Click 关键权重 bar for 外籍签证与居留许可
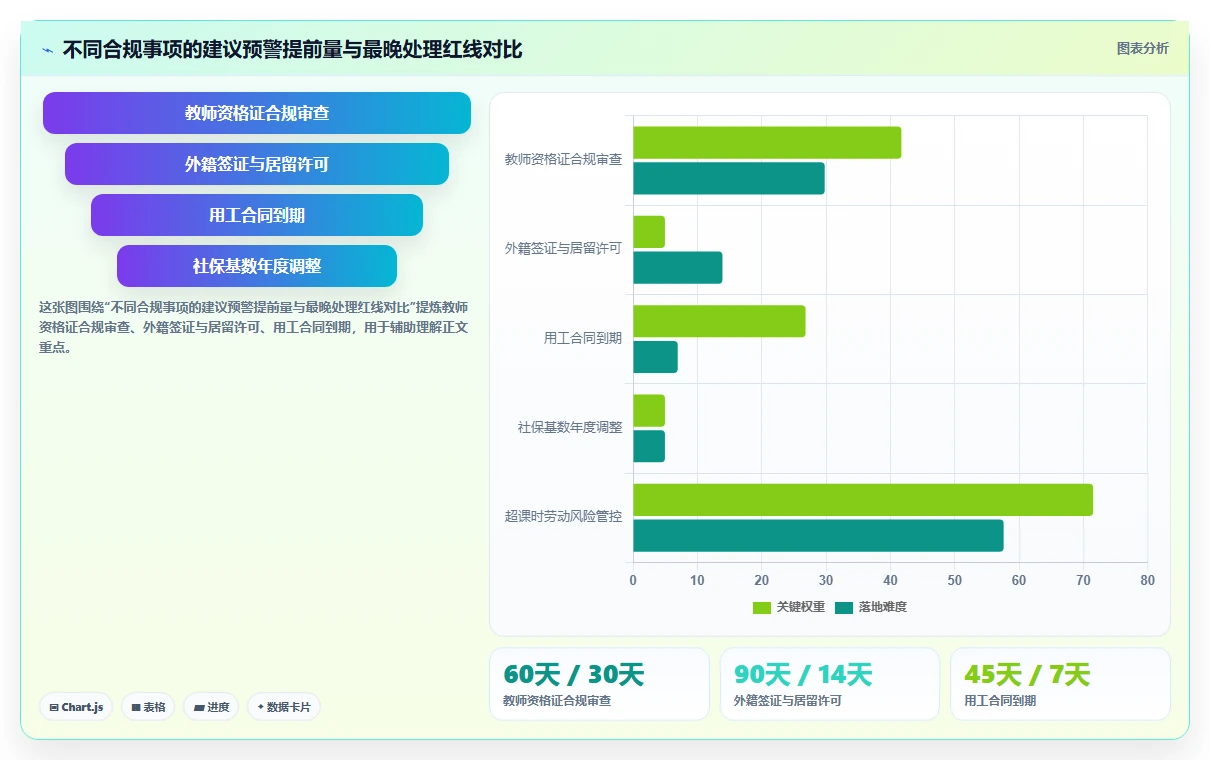This screenshot has width=1210, height=760. [x=649, y=232]
